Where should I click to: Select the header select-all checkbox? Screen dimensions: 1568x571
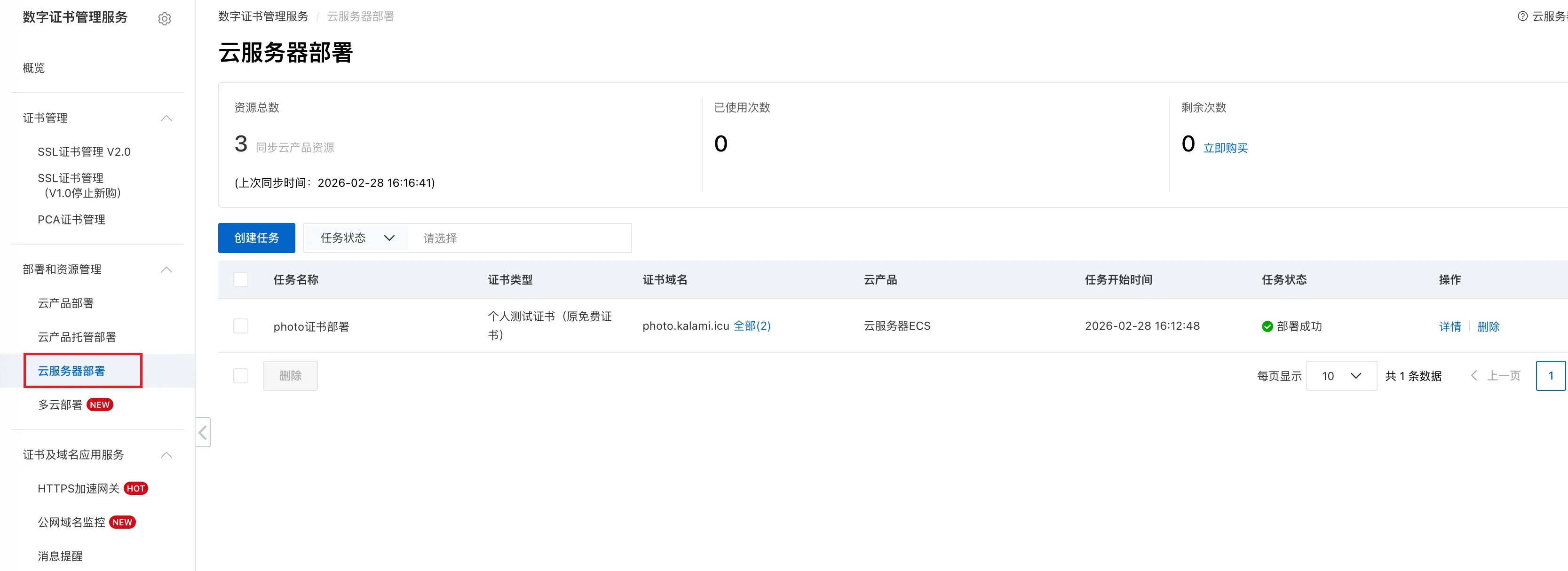[x=241, y=279]
